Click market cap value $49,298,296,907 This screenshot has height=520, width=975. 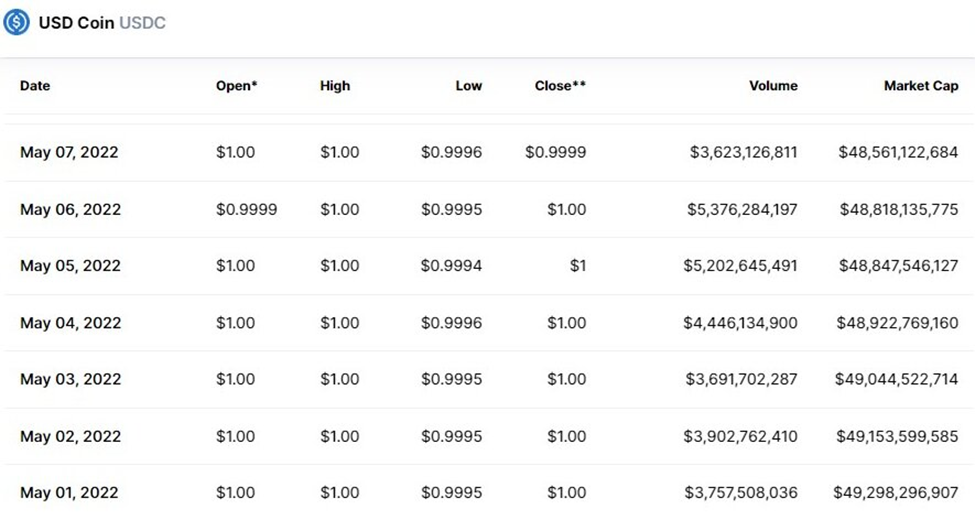[895, 492]
